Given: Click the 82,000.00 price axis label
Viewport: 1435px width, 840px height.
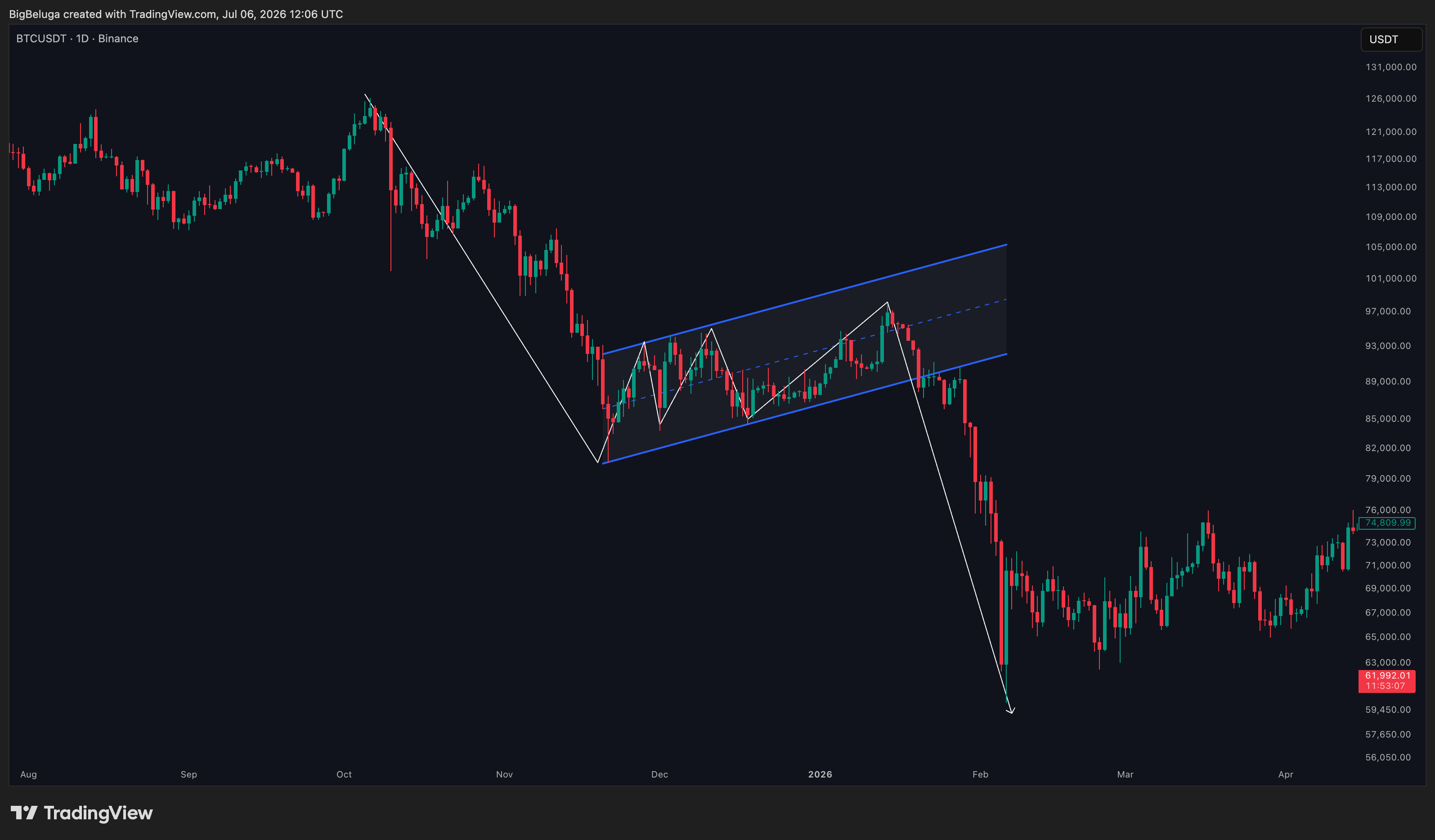Looking at the screenshot, I should tap(1388, 448).
